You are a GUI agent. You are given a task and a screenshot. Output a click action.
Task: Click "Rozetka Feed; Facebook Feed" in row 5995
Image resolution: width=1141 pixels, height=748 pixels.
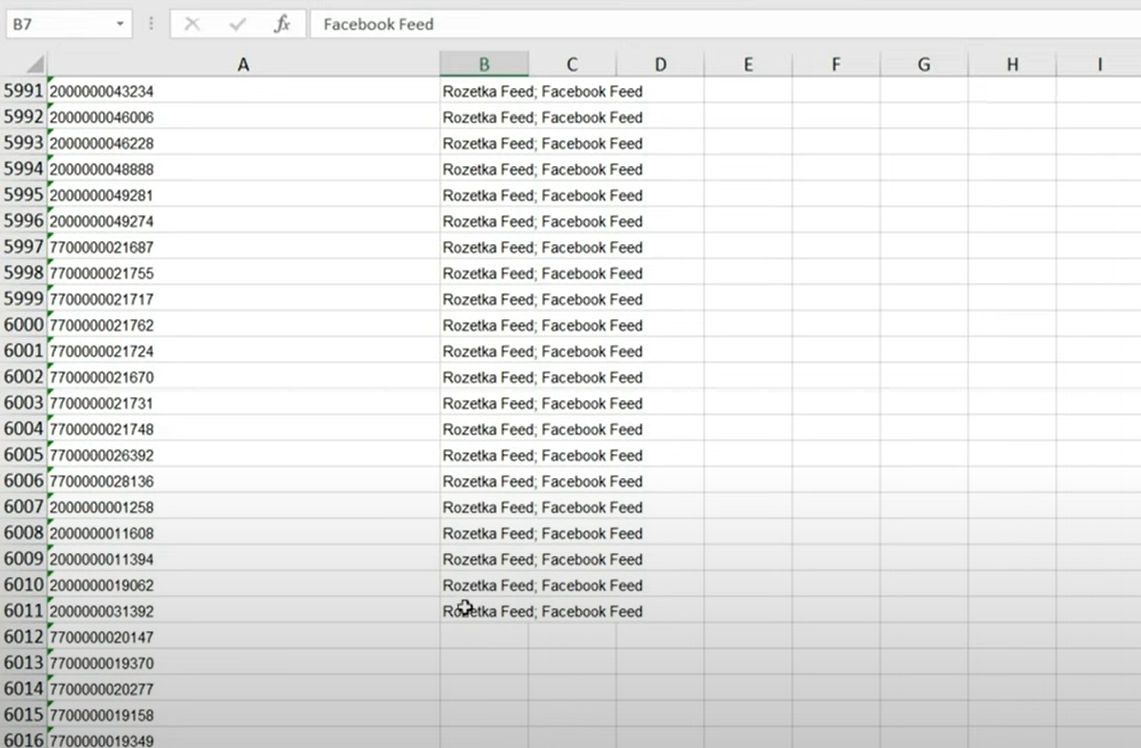click(x=542, y=195)
